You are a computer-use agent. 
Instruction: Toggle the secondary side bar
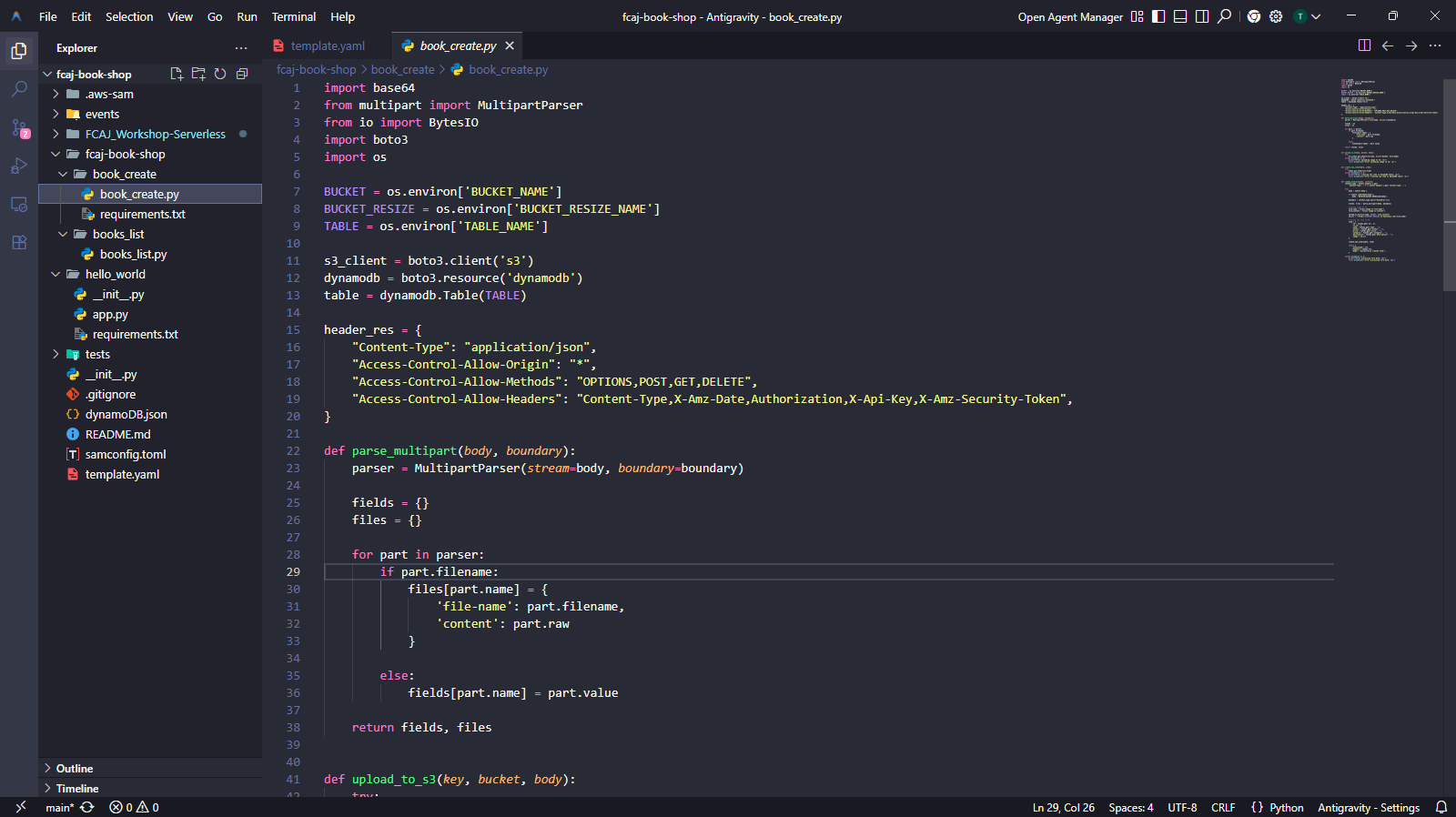[1202, 16]
